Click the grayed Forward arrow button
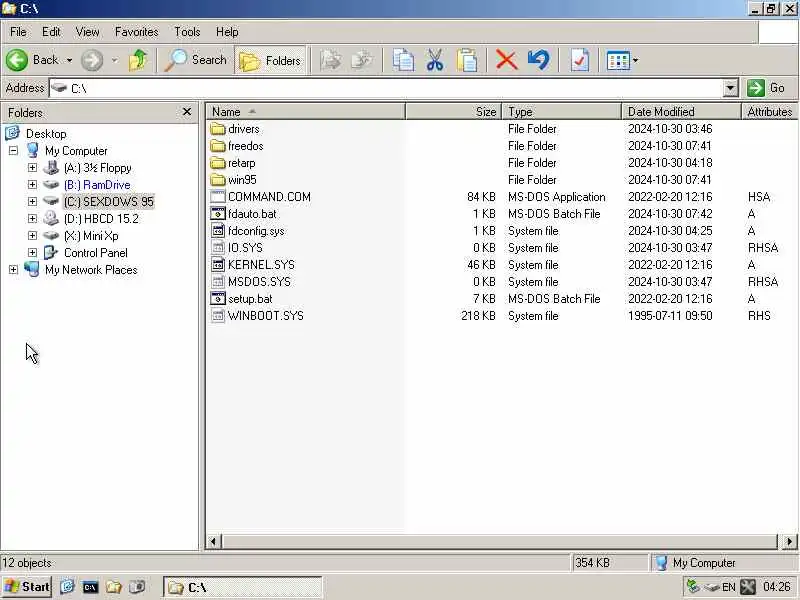This screenshot has height=600, width=800. (x=92, y=60)
